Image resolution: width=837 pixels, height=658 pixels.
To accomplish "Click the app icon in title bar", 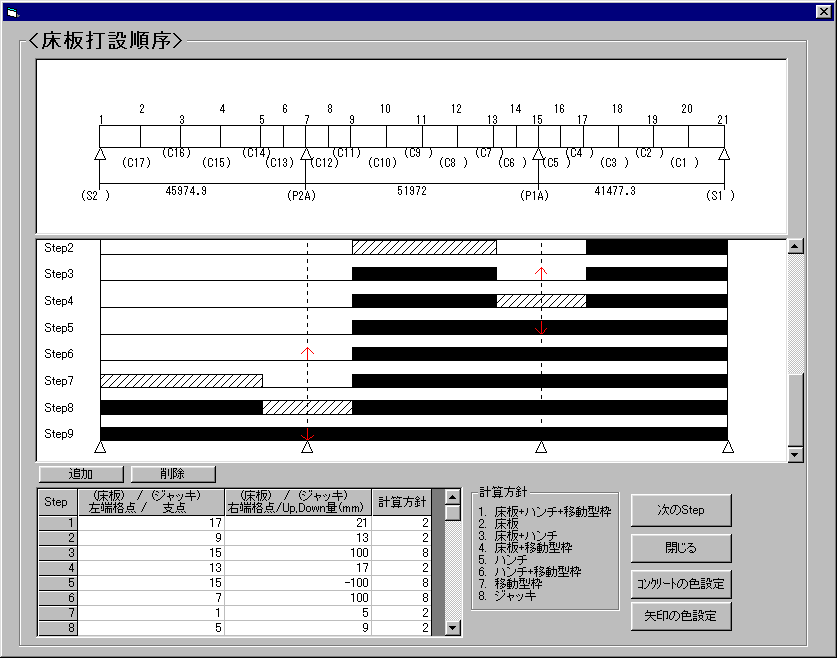I will pyautogui.click(x=12, y=12).
